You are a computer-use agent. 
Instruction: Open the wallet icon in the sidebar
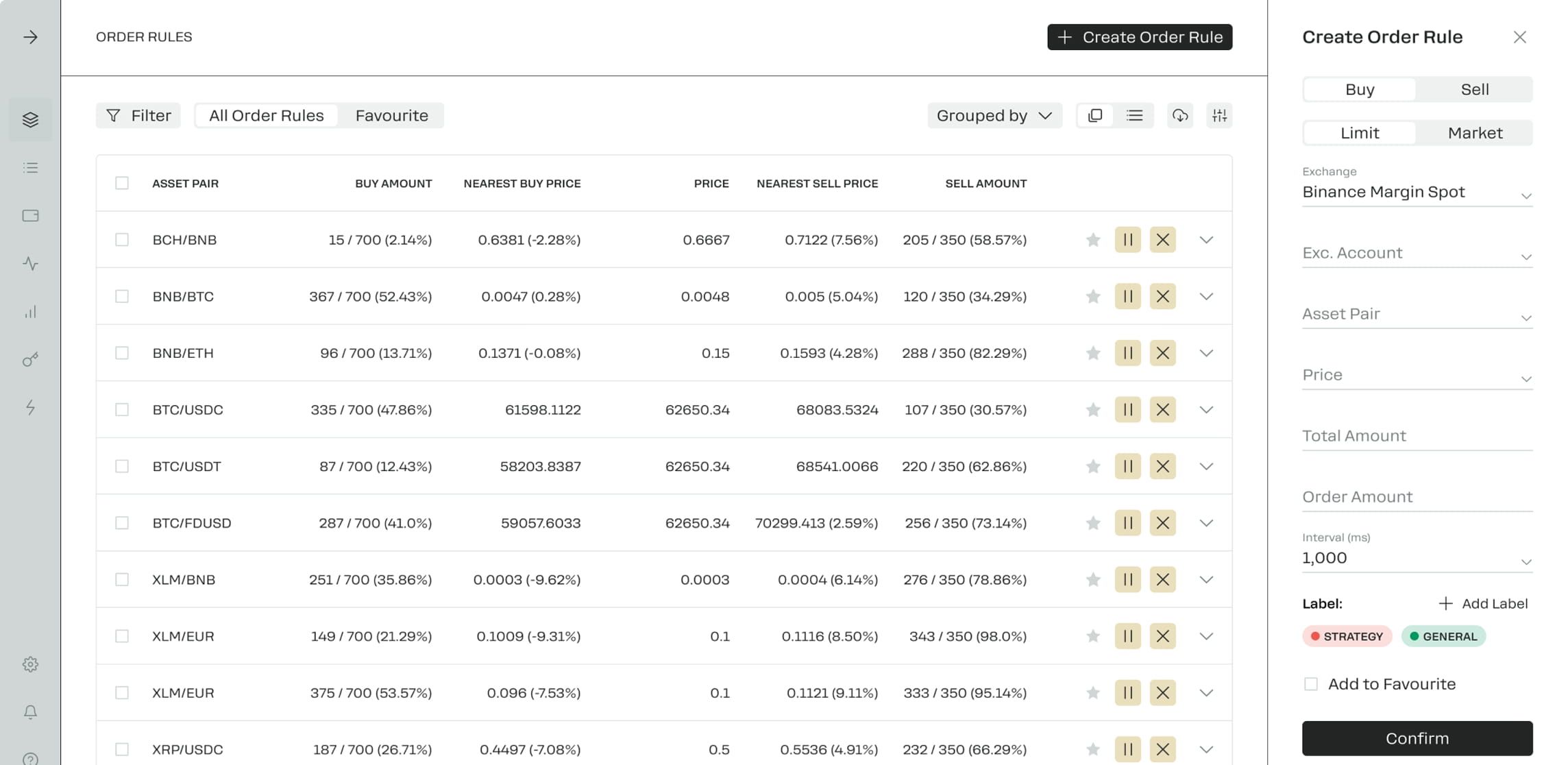pos(30,216)
